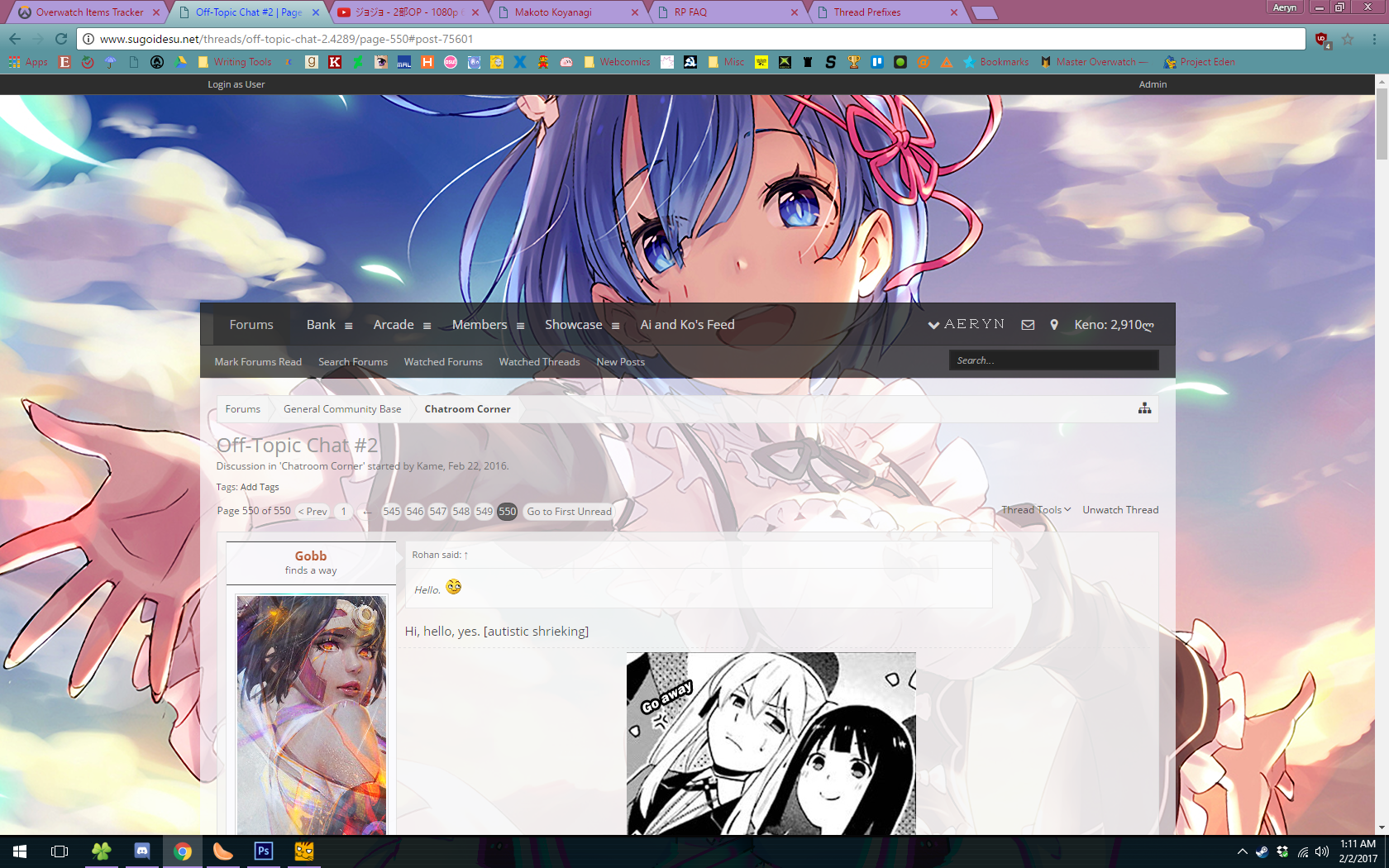
Task: Open the Forums navigation tab
Action: (x=251, y=325)
